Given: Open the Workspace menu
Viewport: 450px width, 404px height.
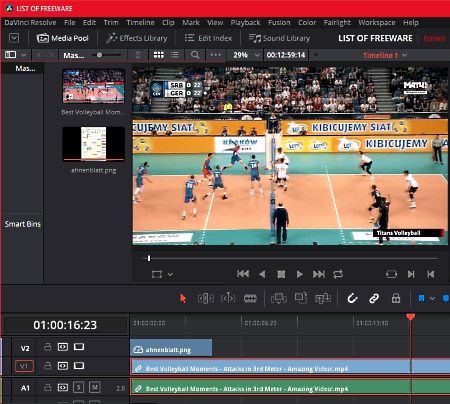Looking at the screenshot, I should 377,23.
